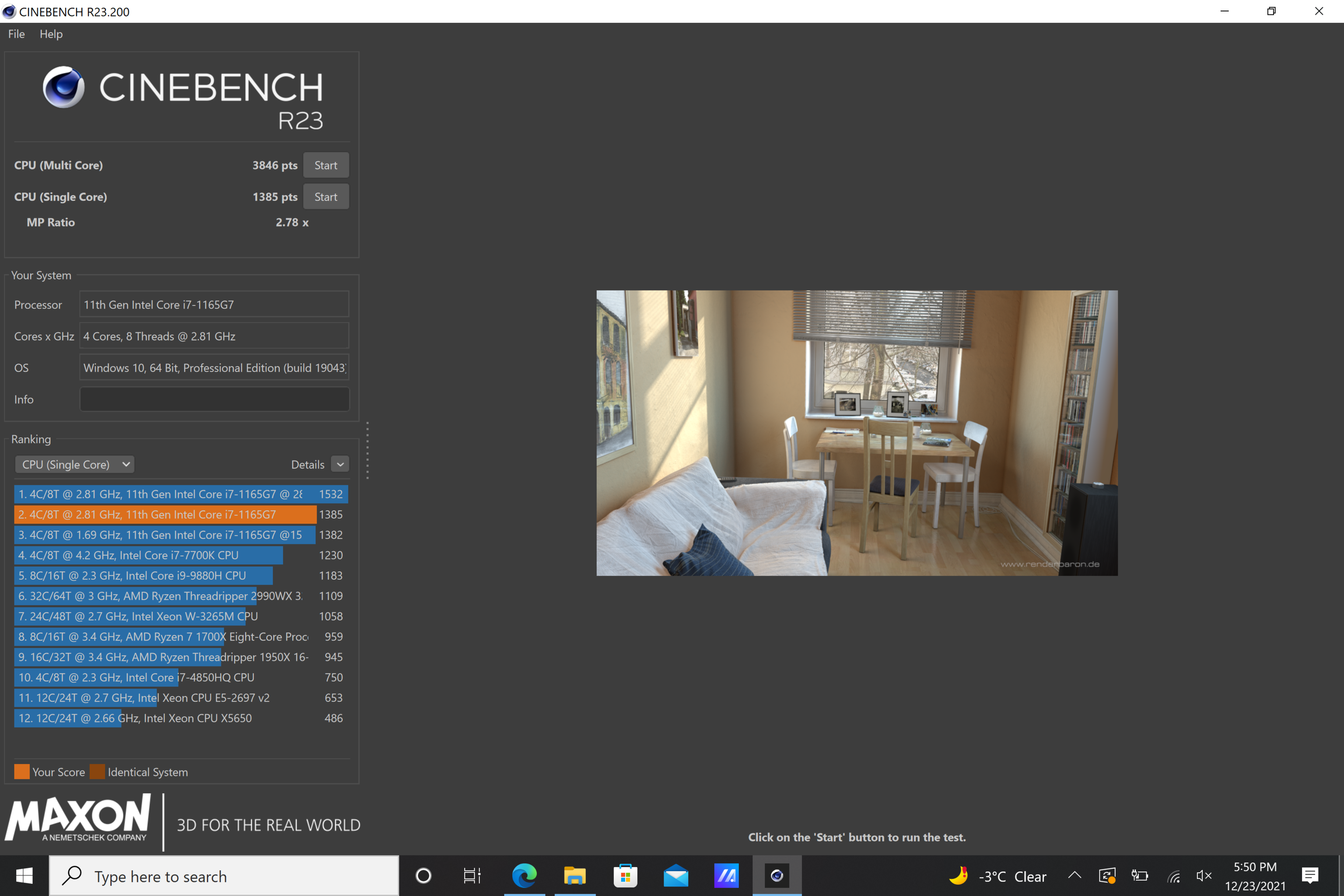Click the Cortana circle icon
This screenshot has height=896, width=1344.
(x=423, y=875)
